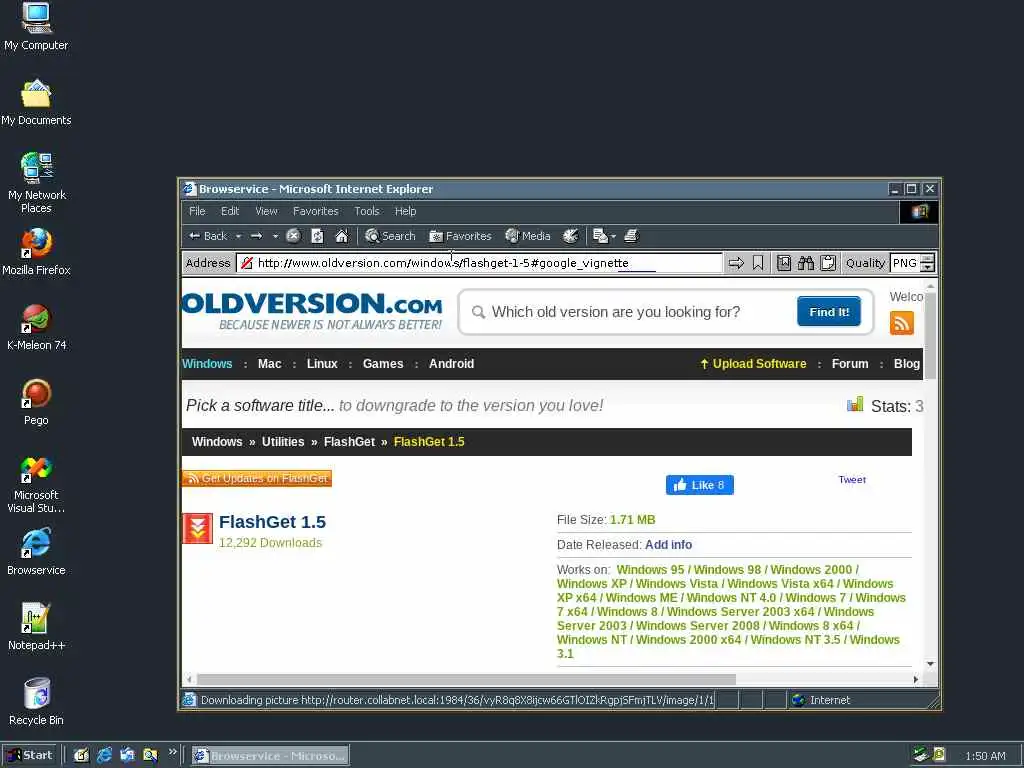1024x768 pixels.
Task: Click the Internet Explorer quick launch icon
Action: point(104,755)
